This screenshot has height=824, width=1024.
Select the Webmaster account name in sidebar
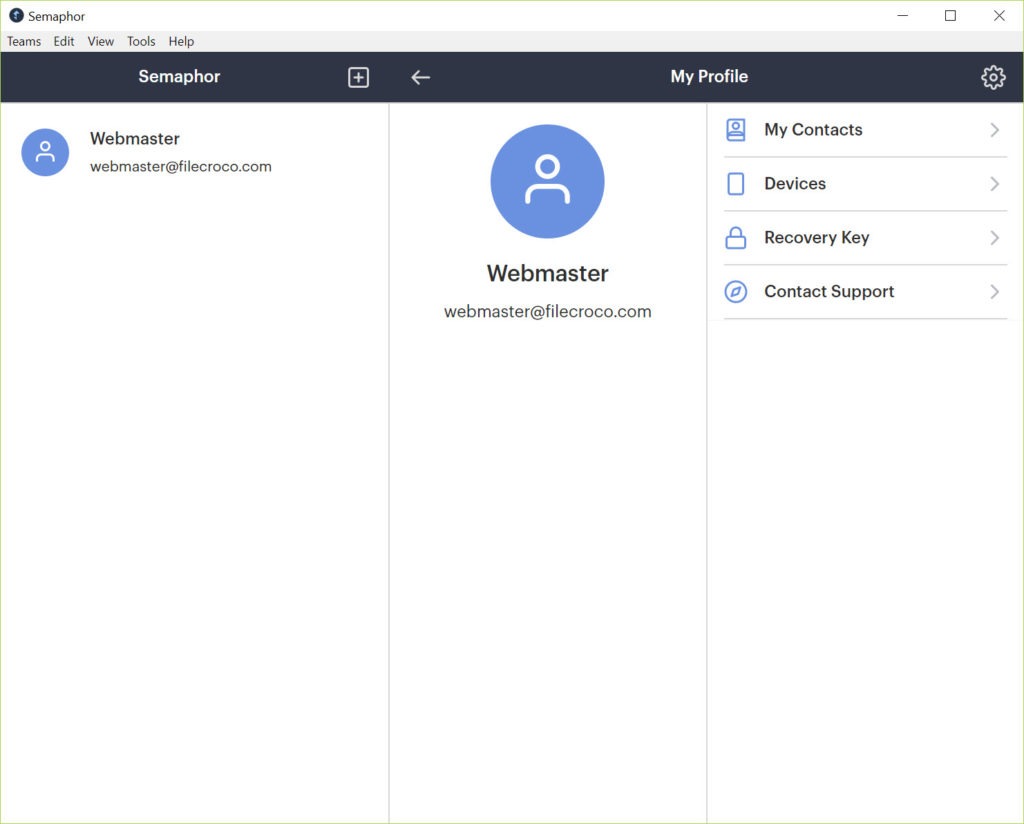[135, 139]
